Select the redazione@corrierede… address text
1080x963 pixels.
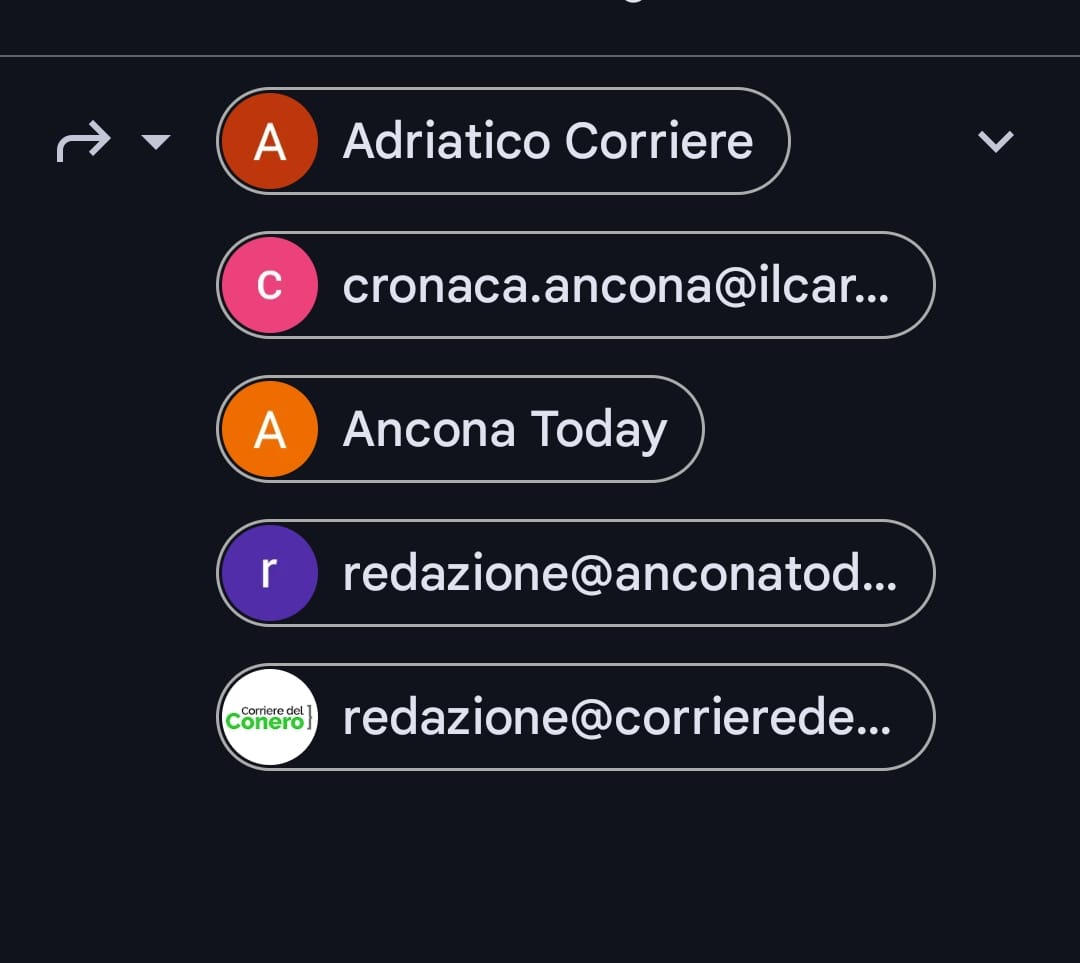click(x=600, y=718)
